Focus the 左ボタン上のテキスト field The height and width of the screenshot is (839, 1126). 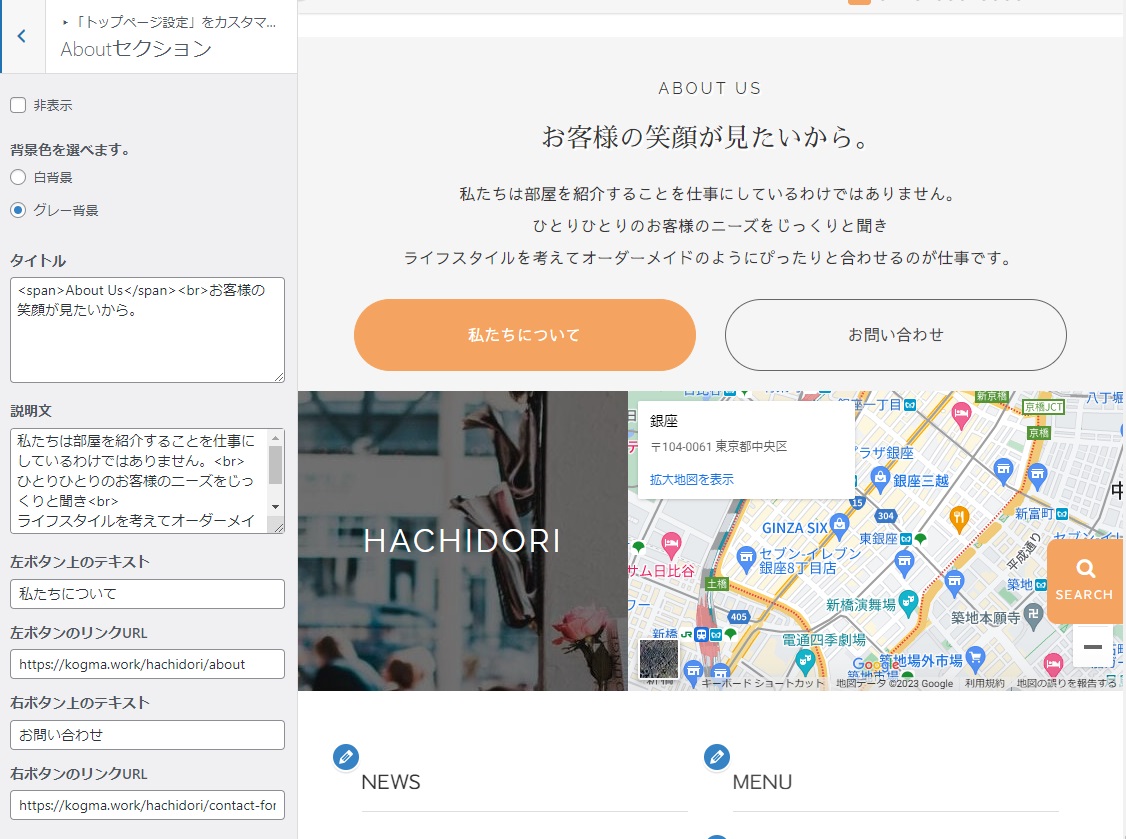tap(147, 594)
